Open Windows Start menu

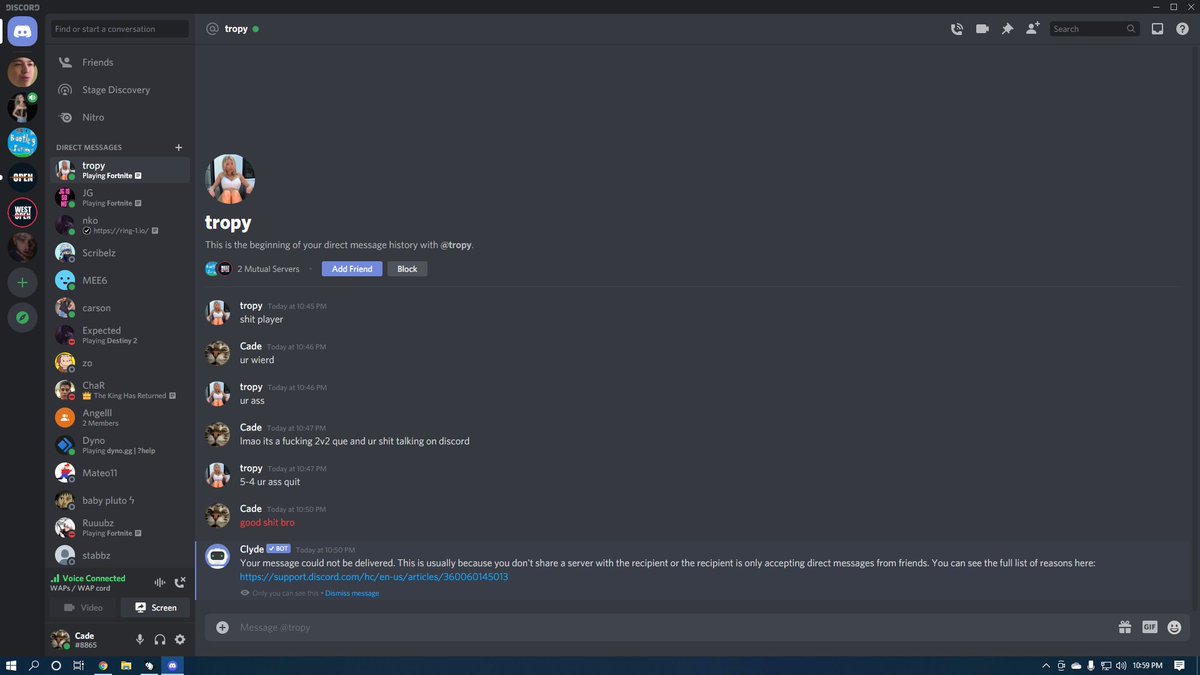pyautogui.click(x=12, y=665)
